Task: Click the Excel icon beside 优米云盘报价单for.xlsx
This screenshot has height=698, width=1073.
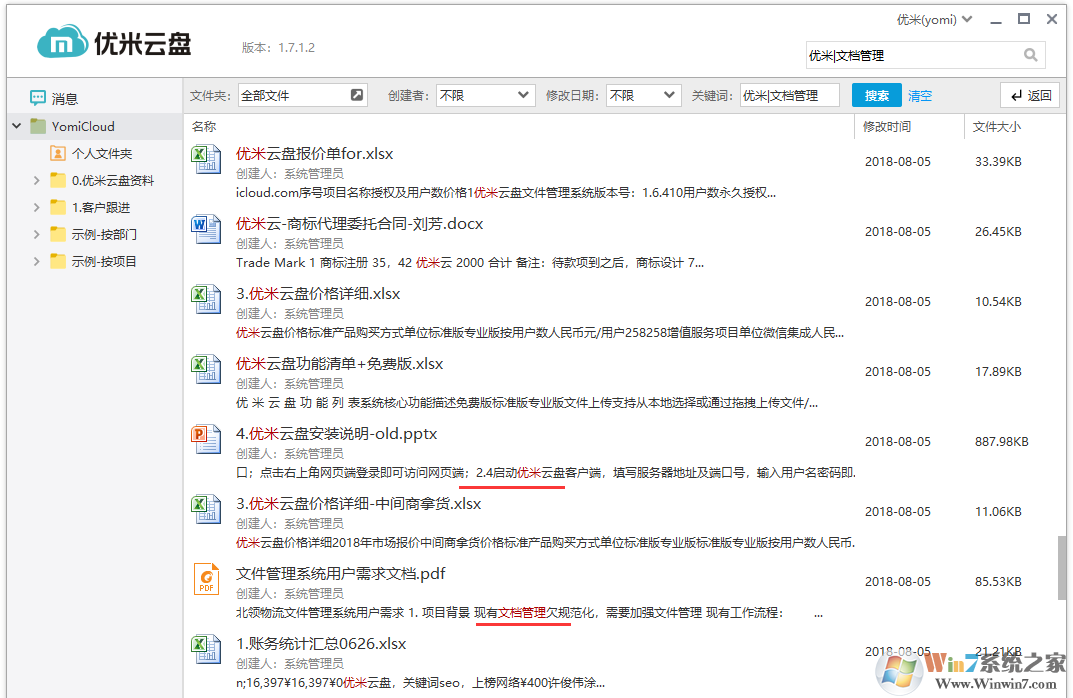Action: pos(206,159)
